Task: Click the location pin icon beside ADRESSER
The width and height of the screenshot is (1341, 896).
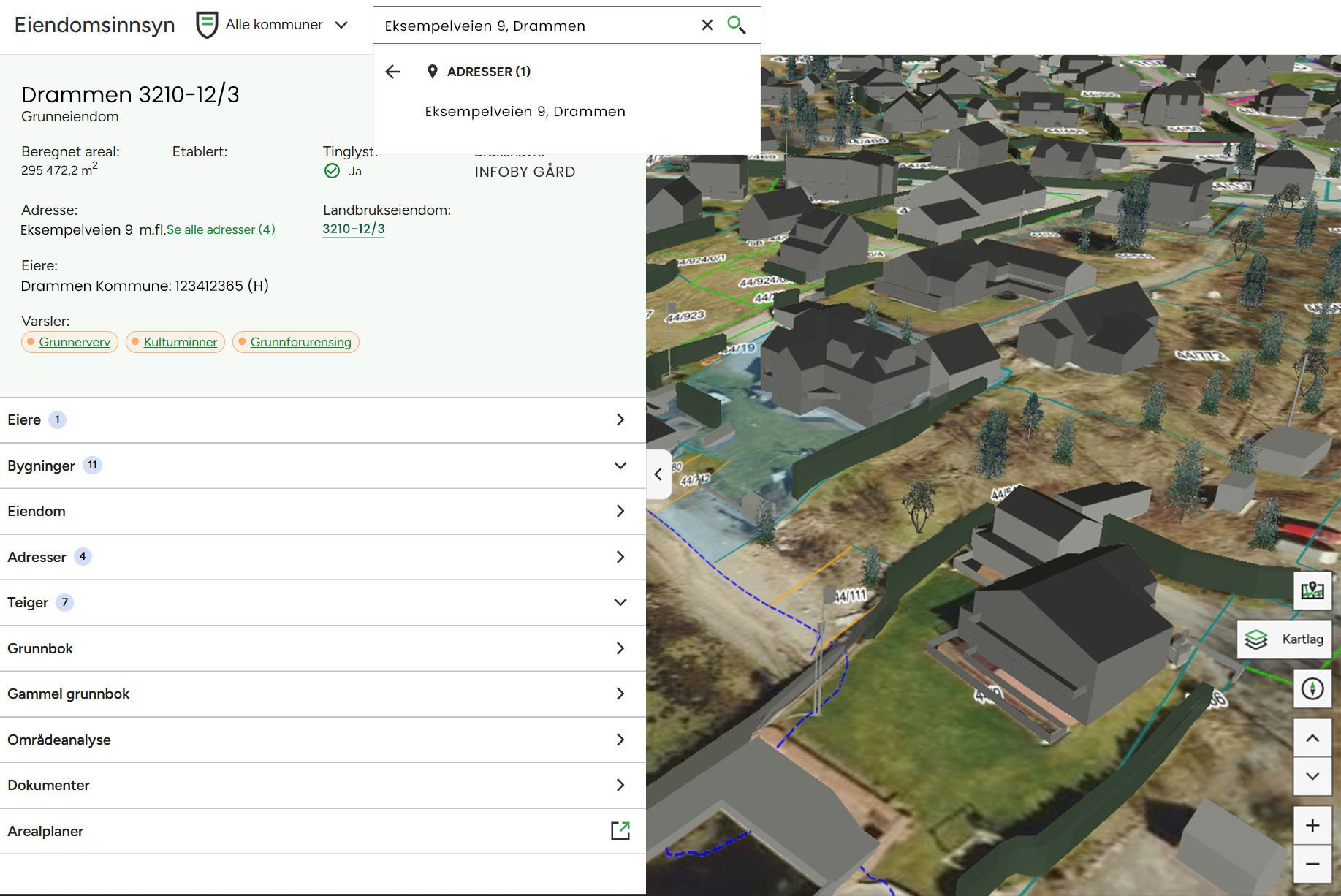Action: click(433, 72)
